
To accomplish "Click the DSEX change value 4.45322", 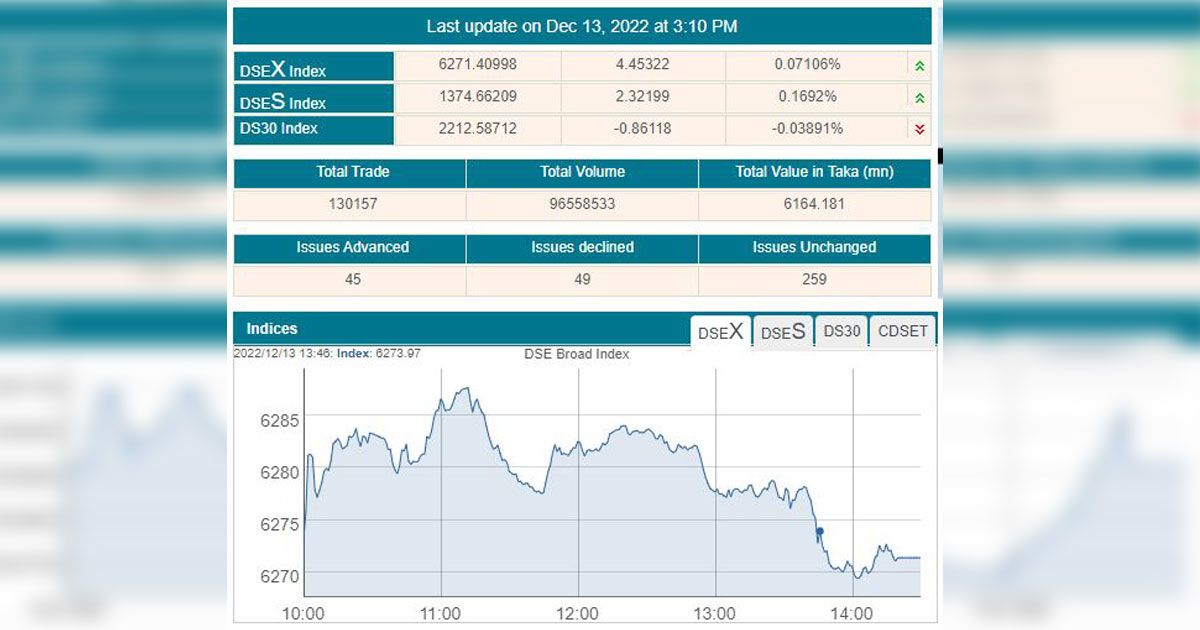I will (642, 65).
